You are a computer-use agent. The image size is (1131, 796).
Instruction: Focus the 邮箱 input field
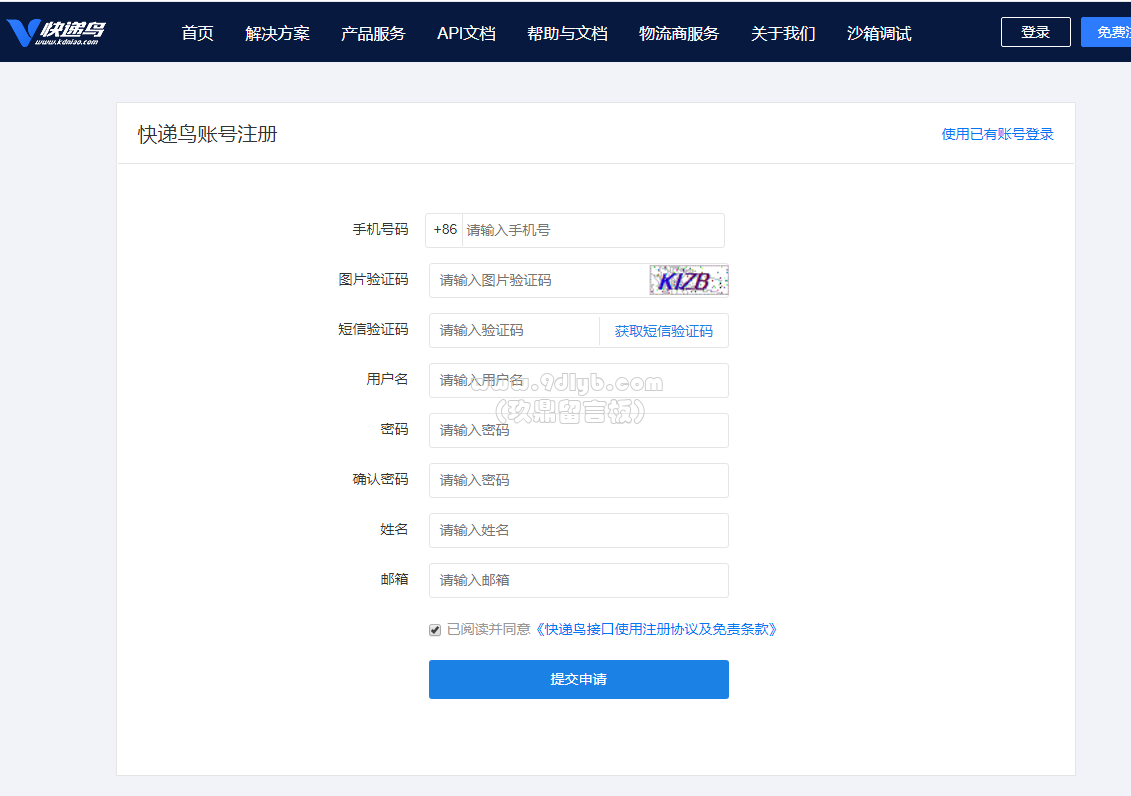point(578,580)
